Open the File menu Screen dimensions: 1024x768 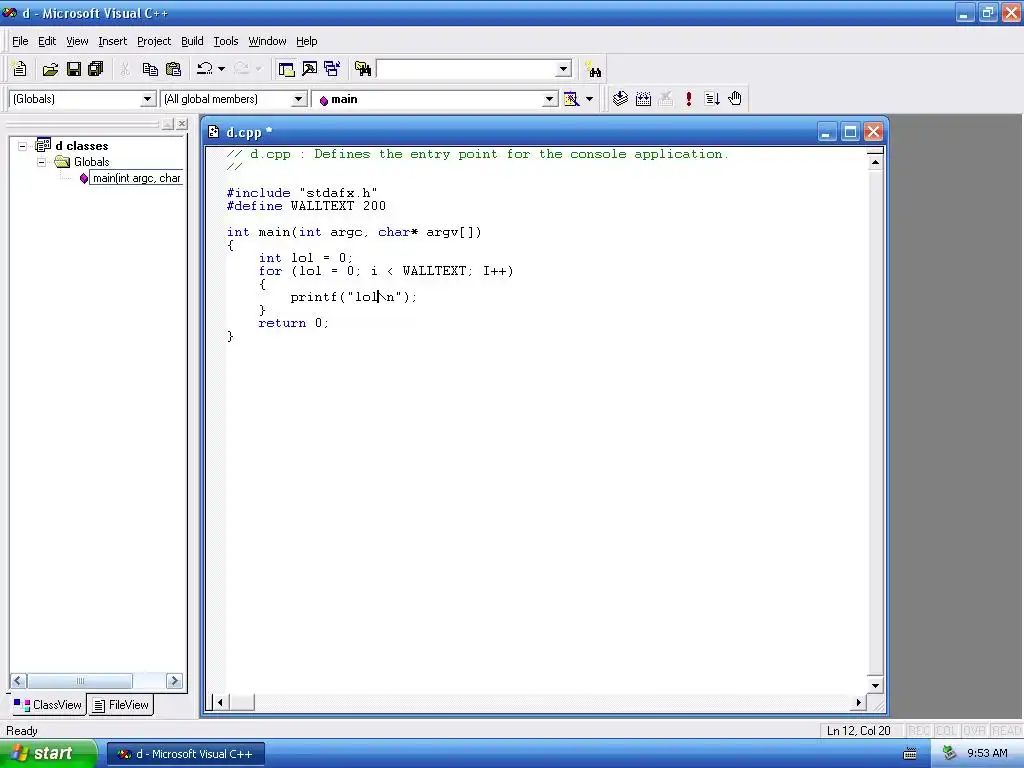(x=20, y=41)
